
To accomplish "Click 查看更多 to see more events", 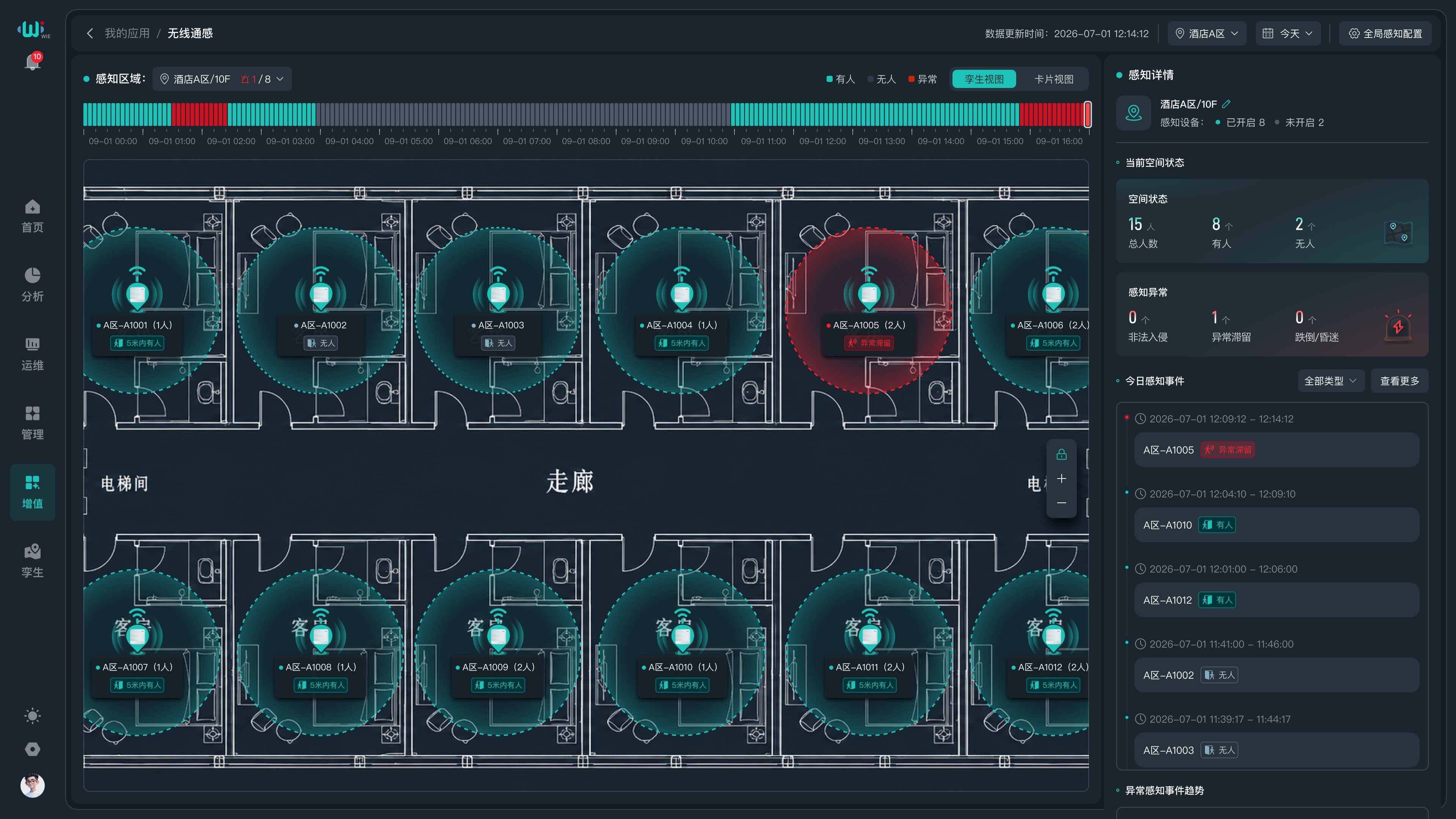I will (x=1400, y=381).
